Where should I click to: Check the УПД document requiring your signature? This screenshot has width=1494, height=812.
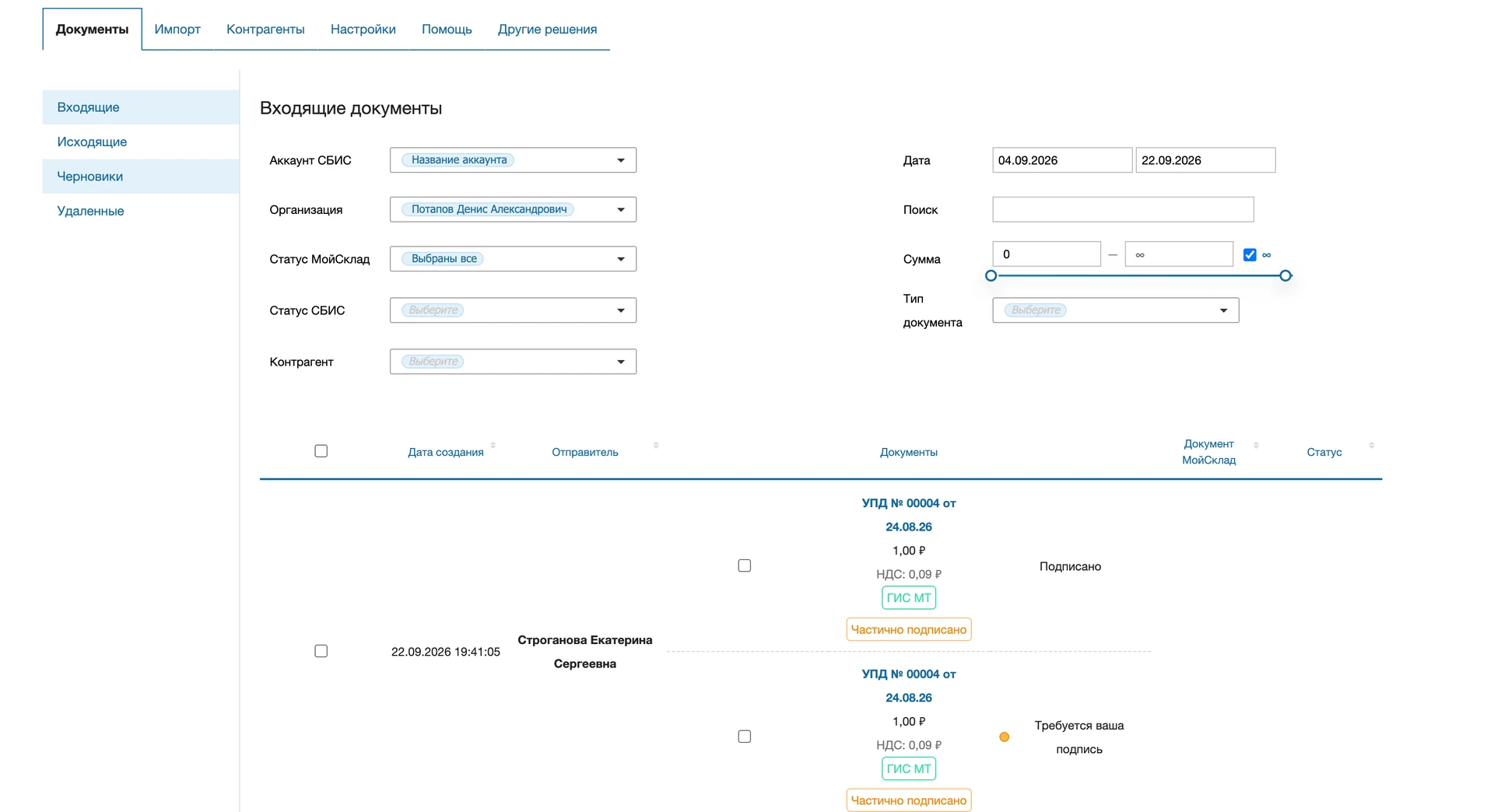pyautogui.click(x=745, y=737)
